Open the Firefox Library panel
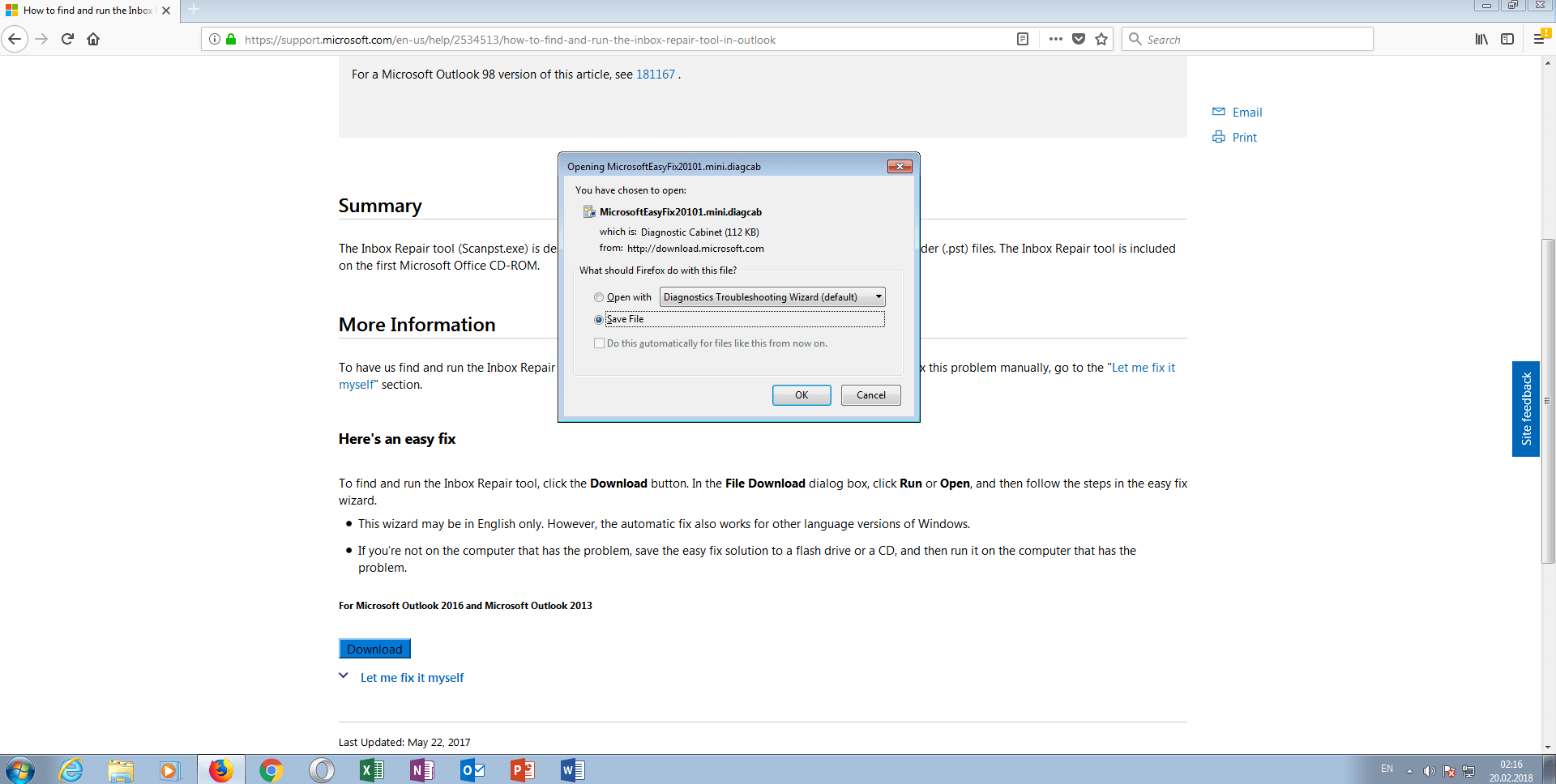This screenshot has height=784, width=1556. (1482, 39)
